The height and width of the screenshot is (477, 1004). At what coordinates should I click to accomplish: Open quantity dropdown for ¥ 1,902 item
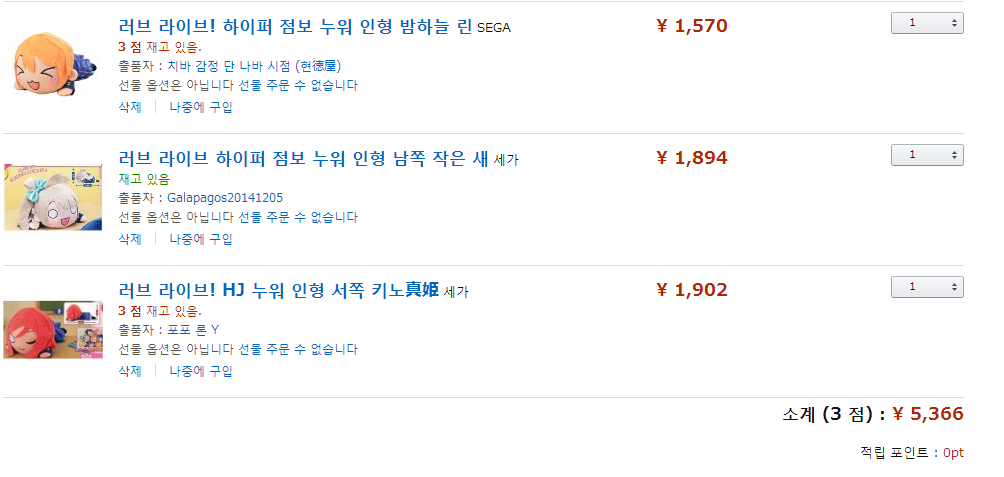click(927, 287)
